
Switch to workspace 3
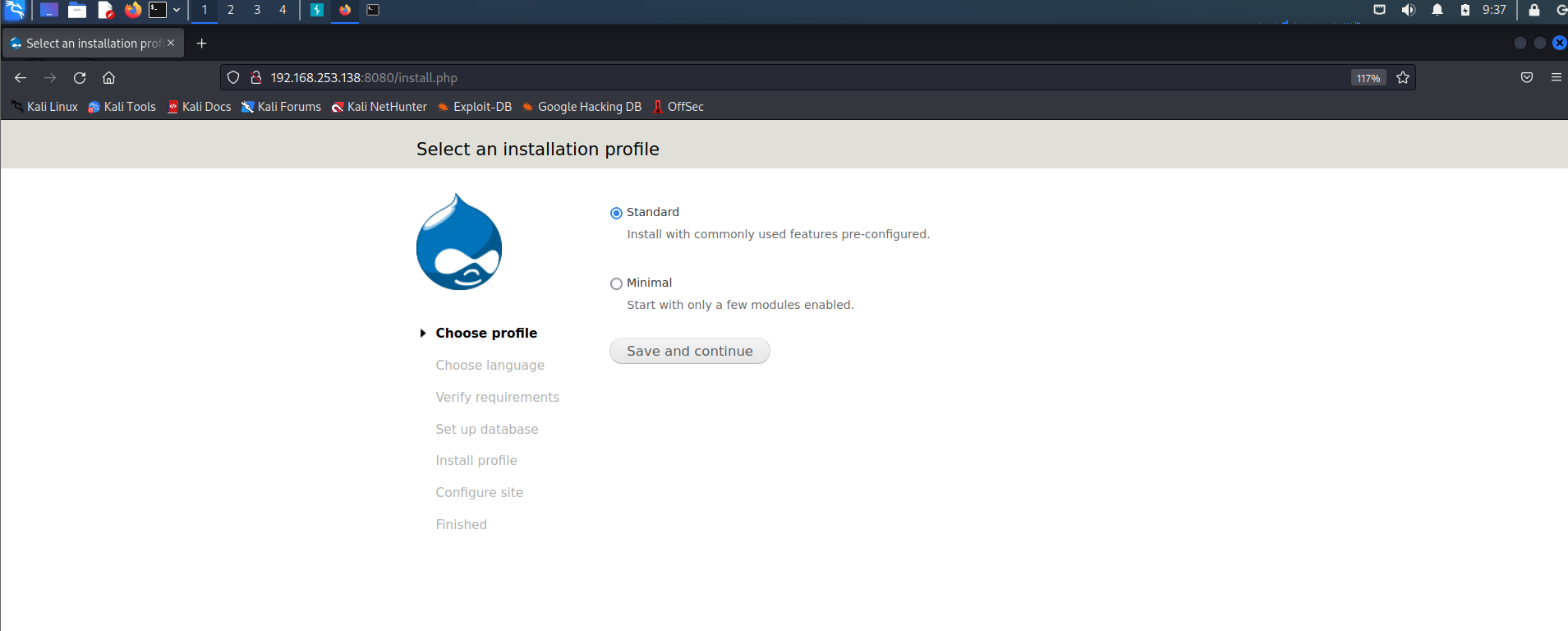pyautogui.click(x=257, y=10)
